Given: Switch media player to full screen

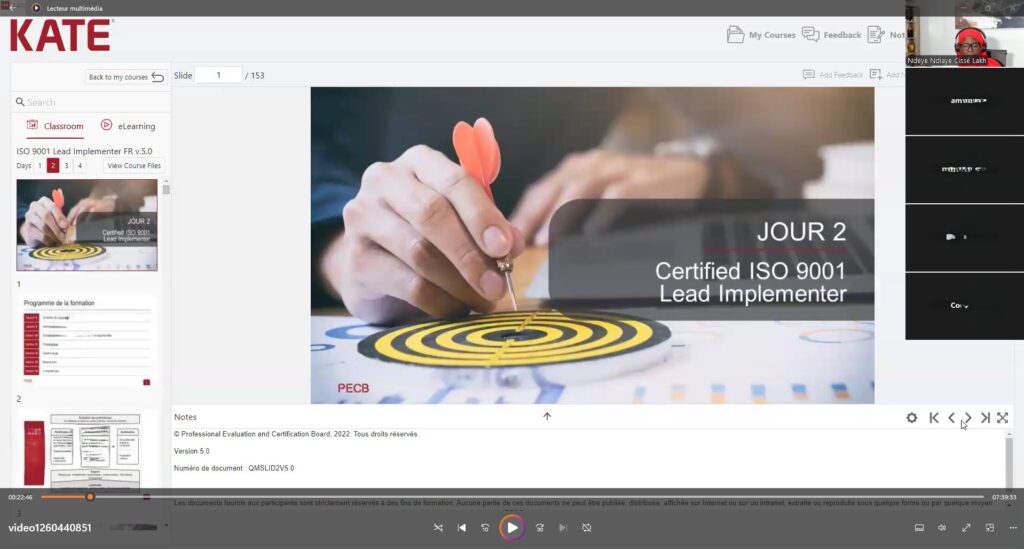Looking at the screenshot, I should (x=966, y=527).
